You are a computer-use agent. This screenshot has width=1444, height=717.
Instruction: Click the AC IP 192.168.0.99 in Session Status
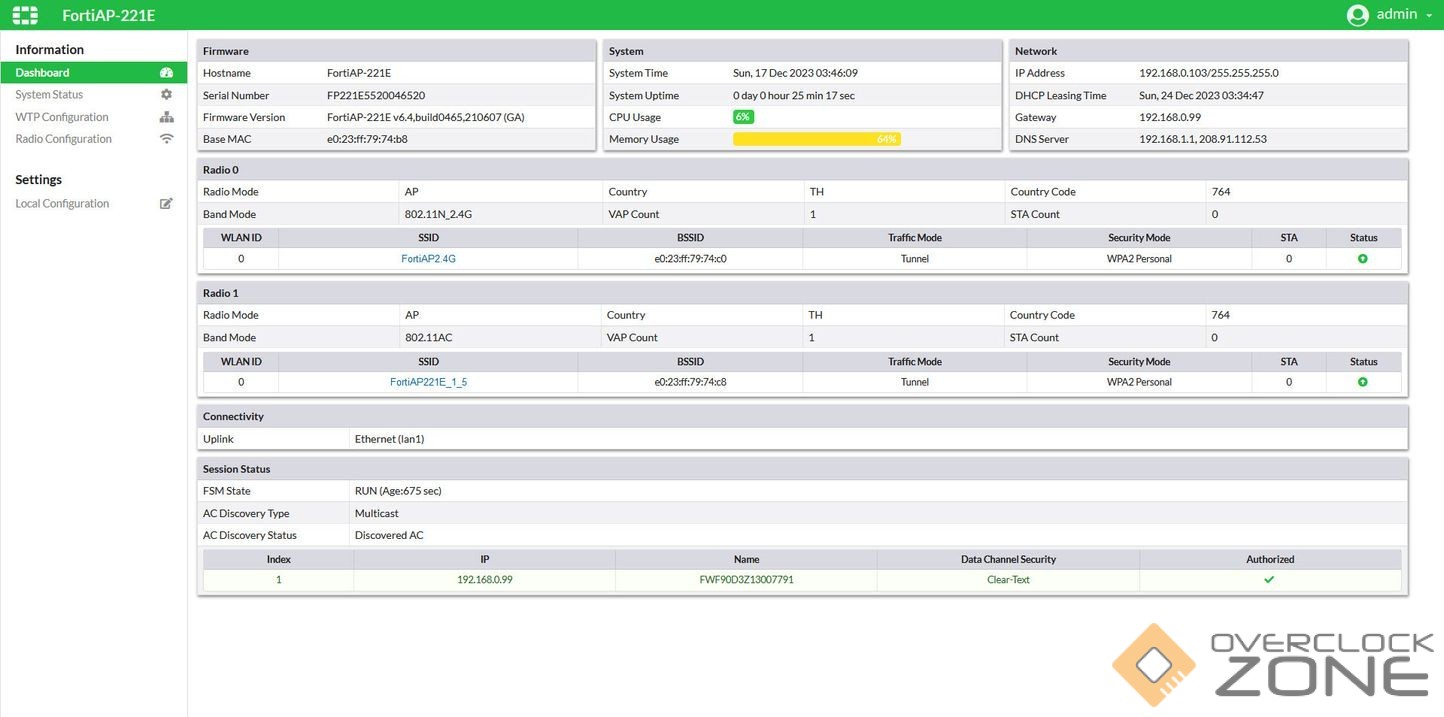[x=484, y=580]
